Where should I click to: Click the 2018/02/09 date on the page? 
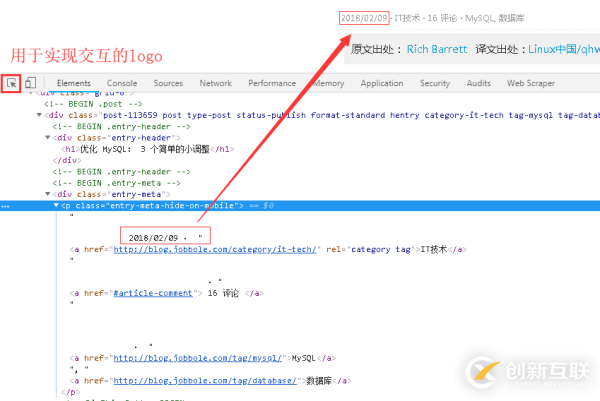(364, 18)
